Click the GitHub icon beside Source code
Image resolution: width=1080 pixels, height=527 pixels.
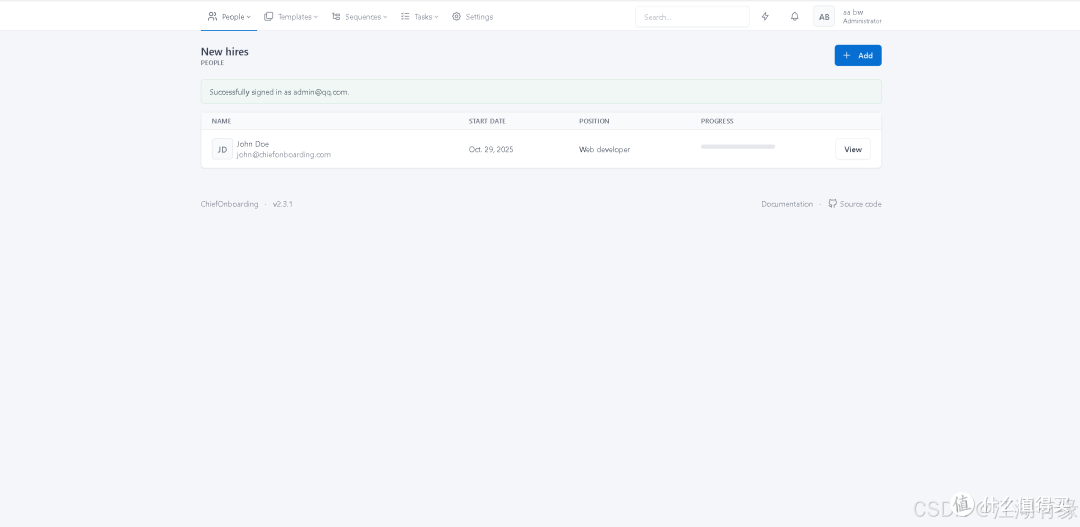click(833, 203)
